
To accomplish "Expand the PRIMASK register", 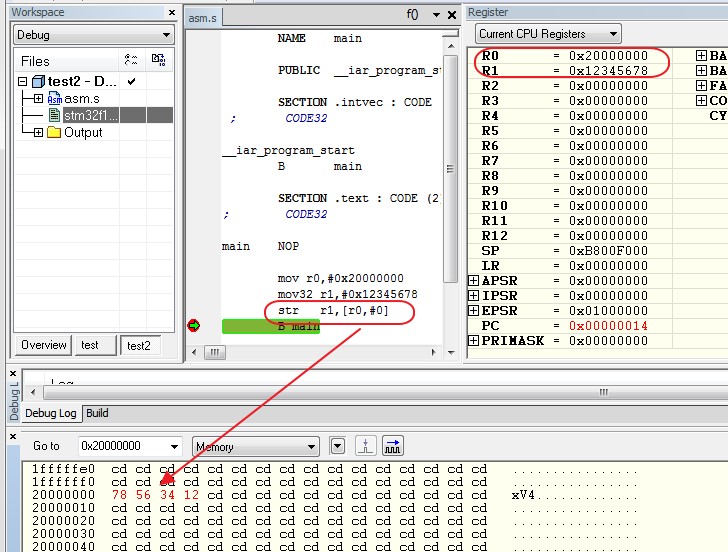I will point(473,340).
